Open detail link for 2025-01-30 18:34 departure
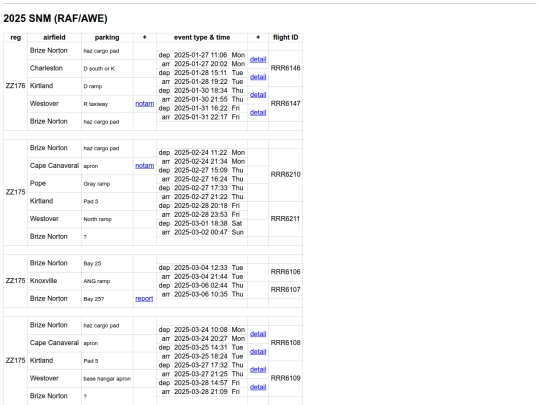Image resolution: width=540 pixels, height=405 pixels. click(x=258, y=94)
